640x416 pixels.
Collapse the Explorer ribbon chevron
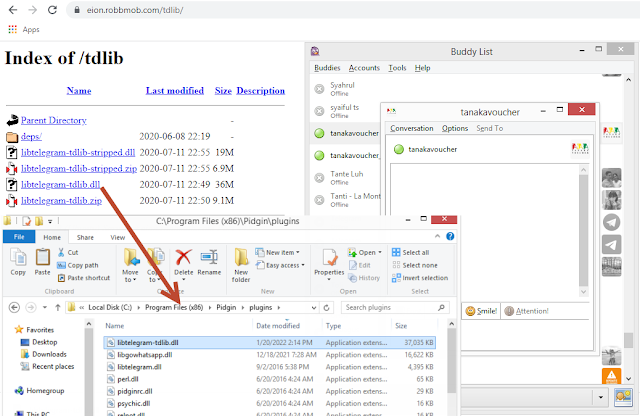coord(437,236)
